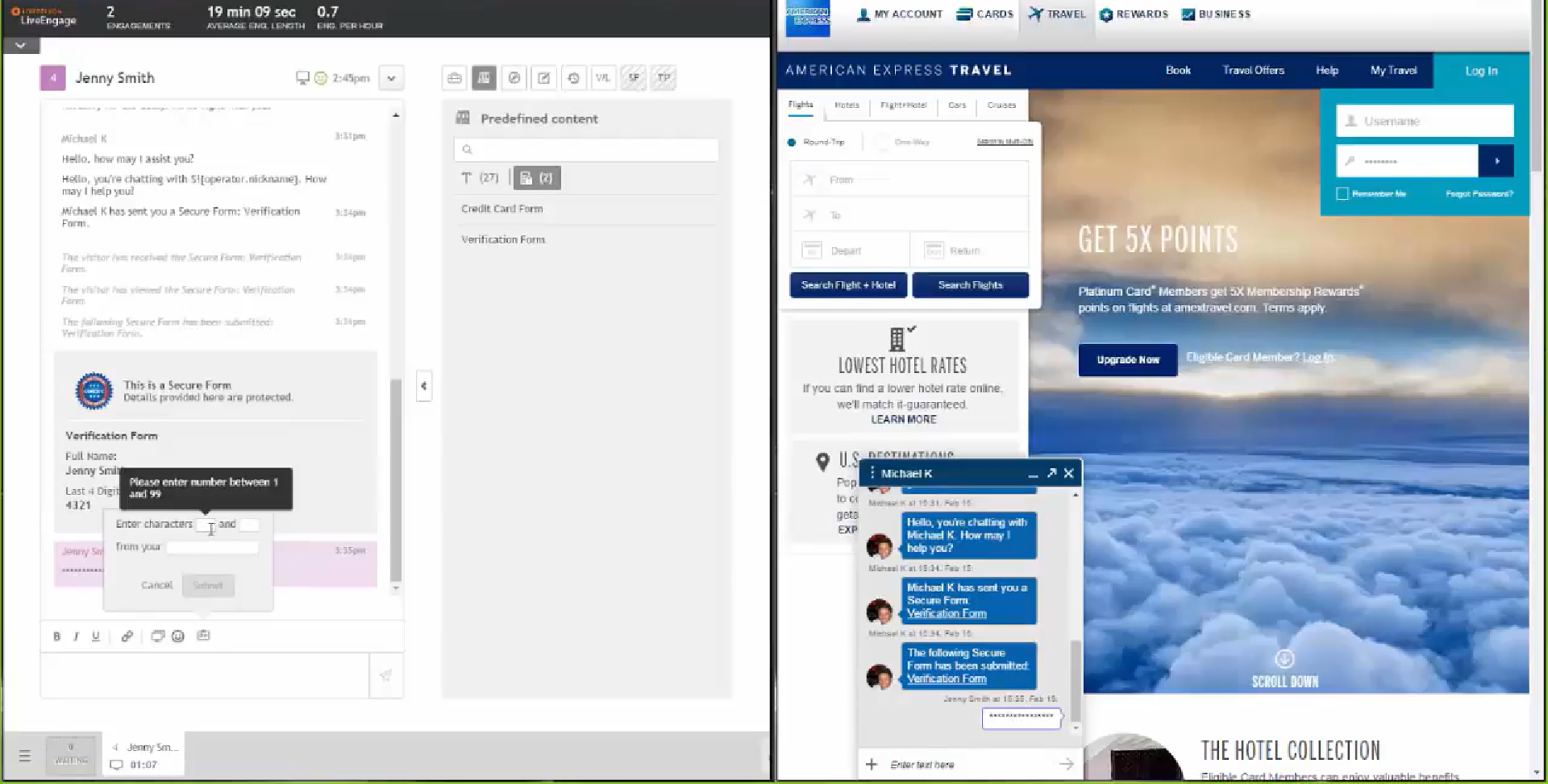
Task: Click the hamburger menu icon in bottom bar
Action: [x=25, y=756]
